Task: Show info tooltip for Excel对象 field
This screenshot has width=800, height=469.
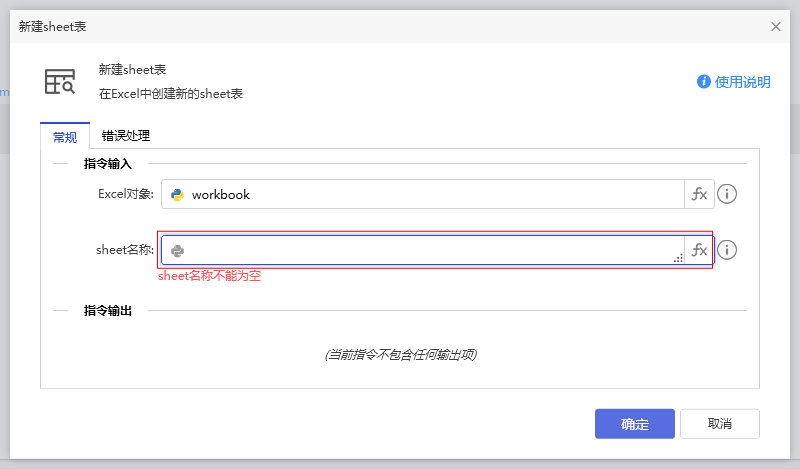Action: (727, 194)
